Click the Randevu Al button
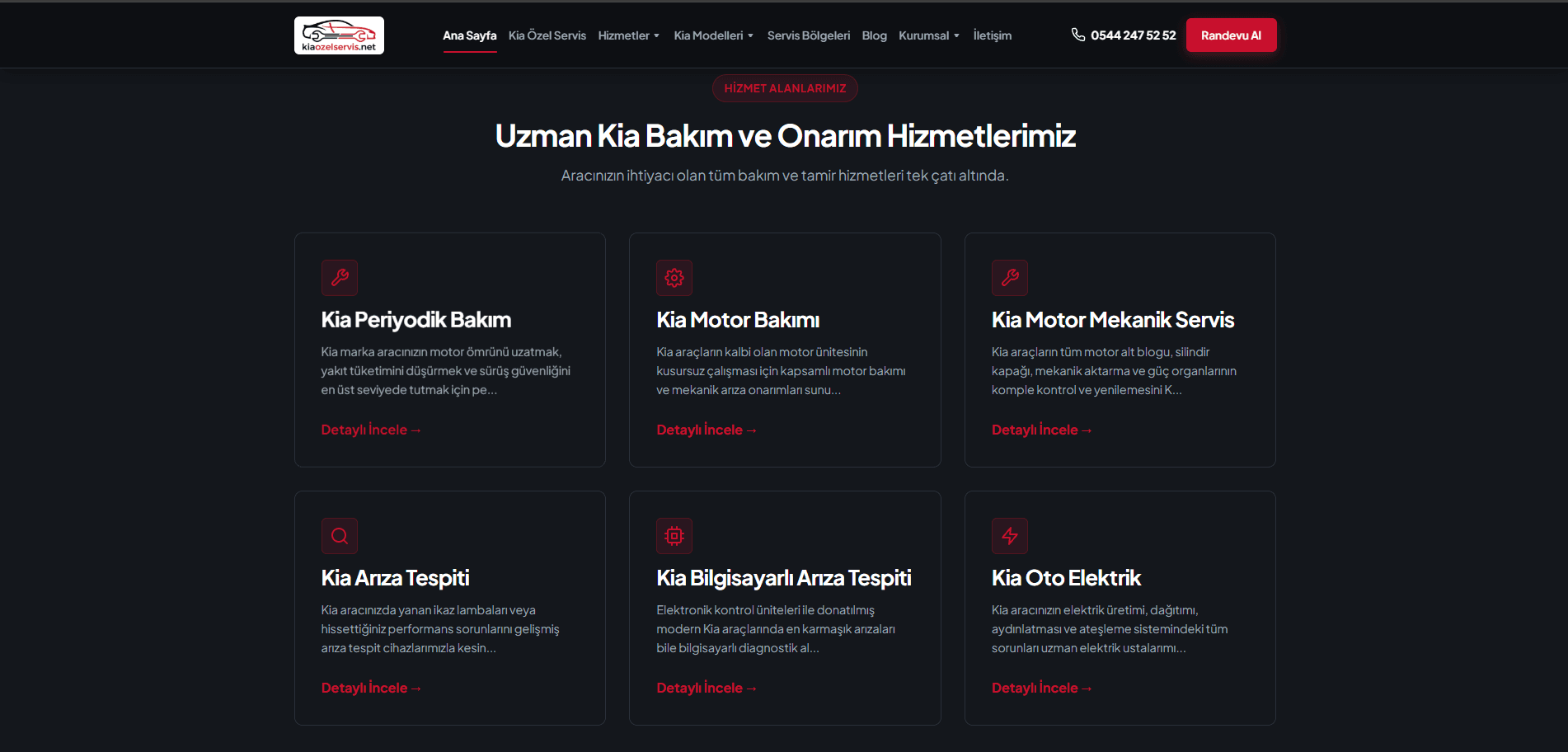This screenshot has height=752, width=1568. tap(1231, 35)
